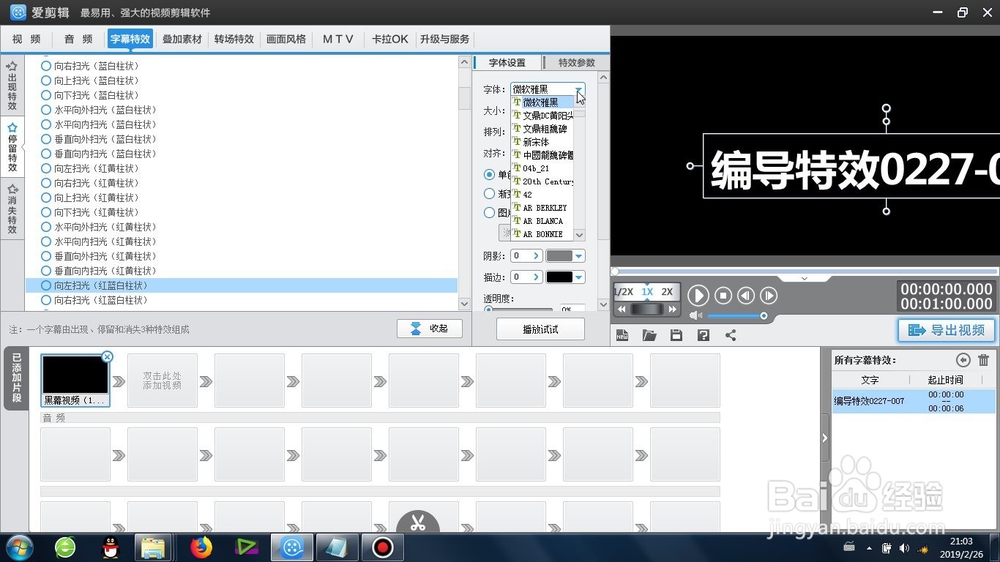The height and width of the screenshot is (562, 1000).
Task: Click the taskbar volume tray icon
Action: click(x=904, y=548)
